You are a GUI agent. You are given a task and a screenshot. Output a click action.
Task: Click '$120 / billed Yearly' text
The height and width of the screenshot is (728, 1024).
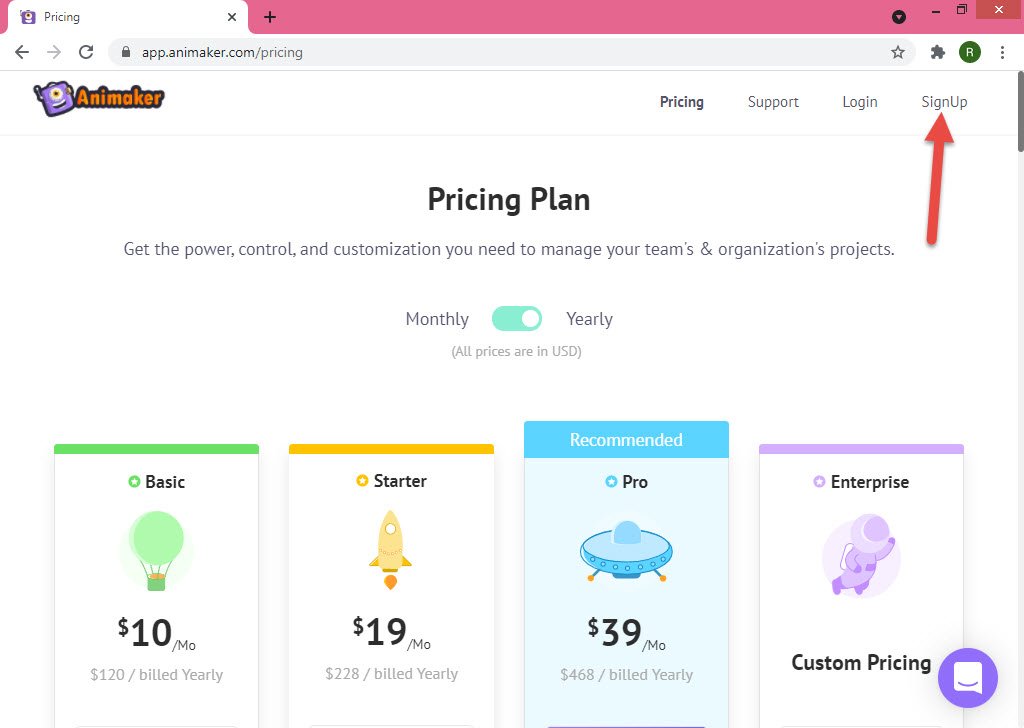click(157, 674)
